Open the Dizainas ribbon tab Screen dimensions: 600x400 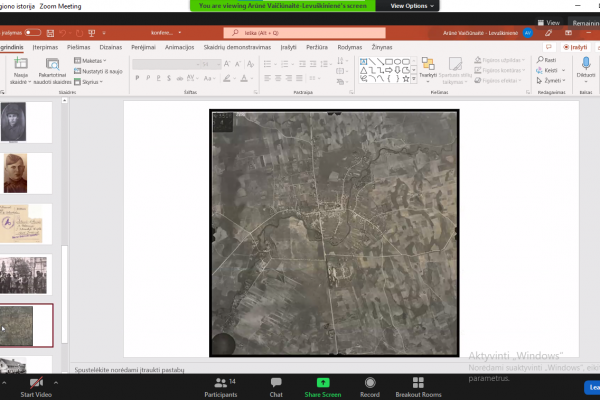click(x=111, y=47)
